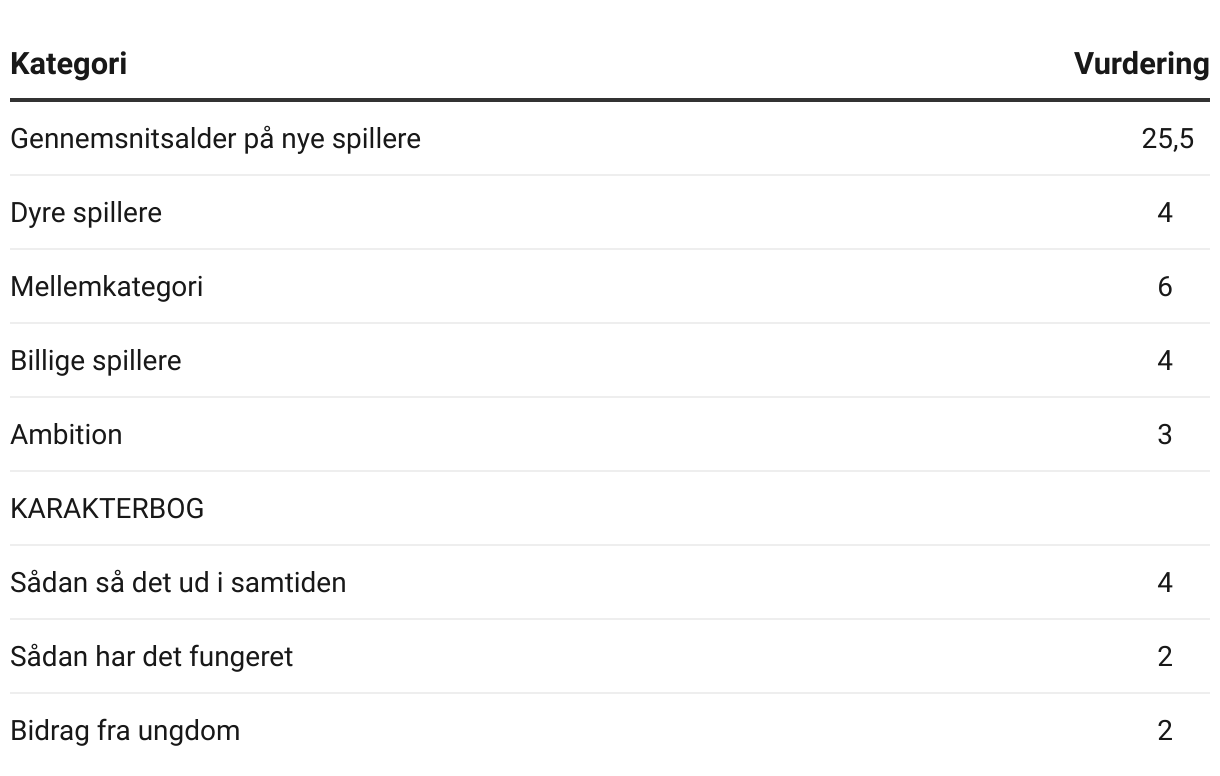Select the Gennemsnitsalder på nye spillere row
The image size is (1220, 776).
610,139
